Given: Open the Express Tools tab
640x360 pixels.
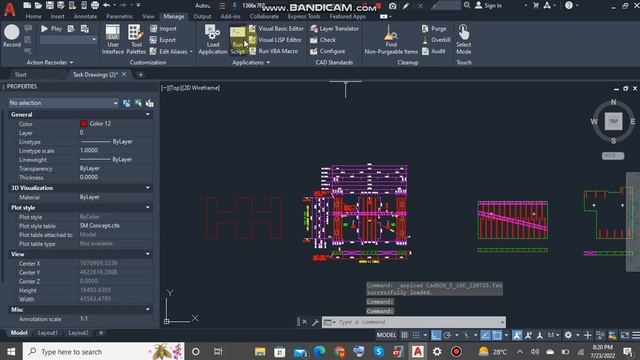Looking at the screenshot, I should tap(304, 17).
